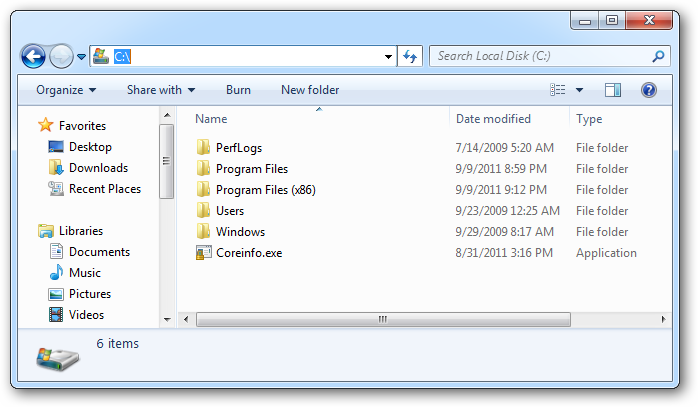This screenshot has height=407, width=698.
Task: Click the Program Files (x86) name text
Action: 266,190
